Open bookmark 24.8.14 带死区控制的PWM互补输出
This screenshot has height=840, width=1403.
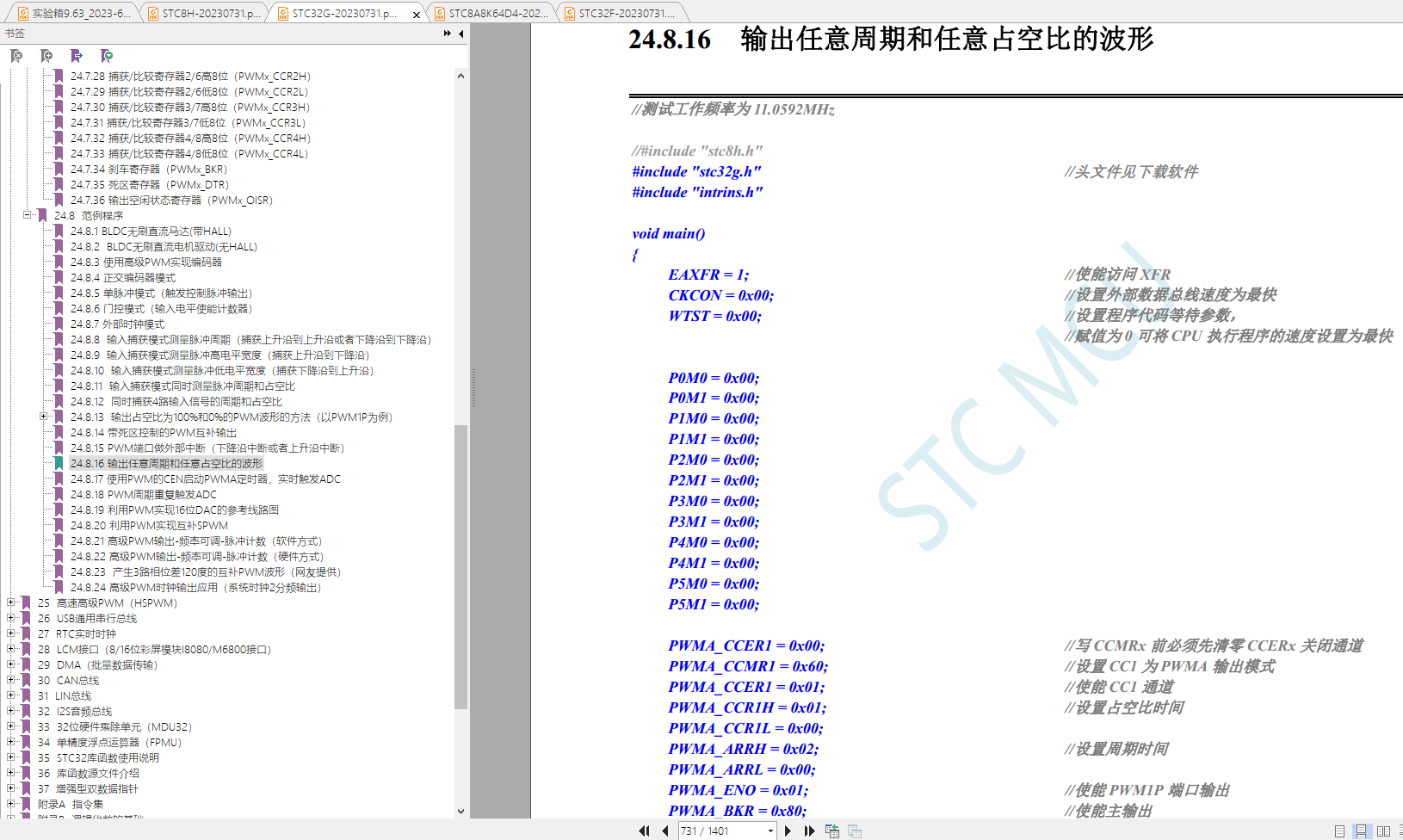(x=153, y=432)
